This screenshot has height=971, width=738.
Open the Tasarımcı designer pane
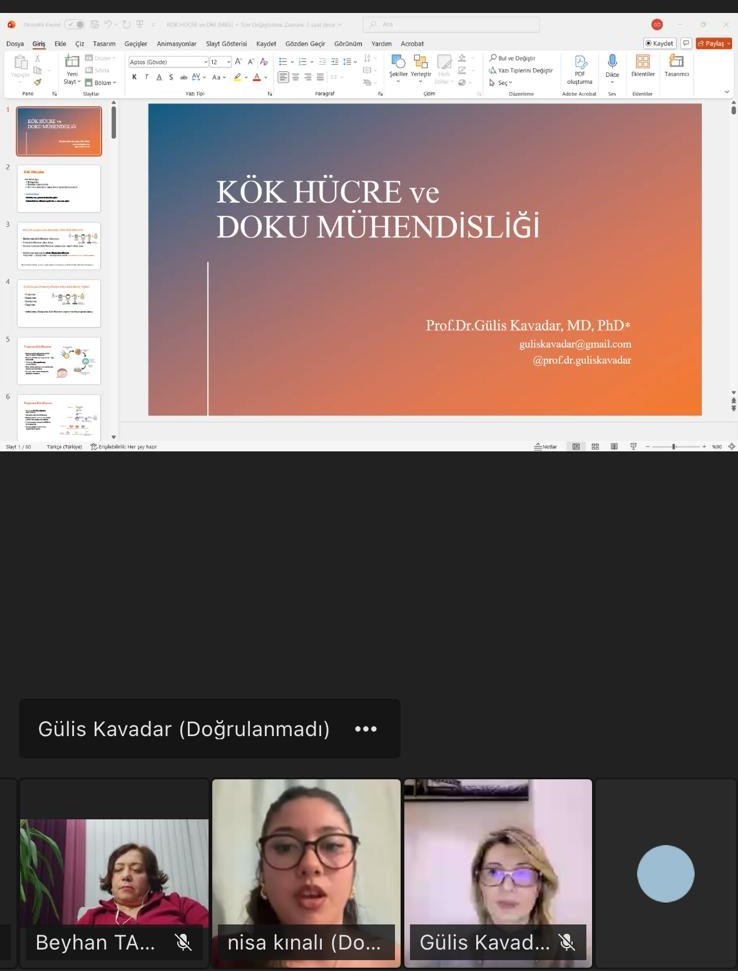click(676, 64)
